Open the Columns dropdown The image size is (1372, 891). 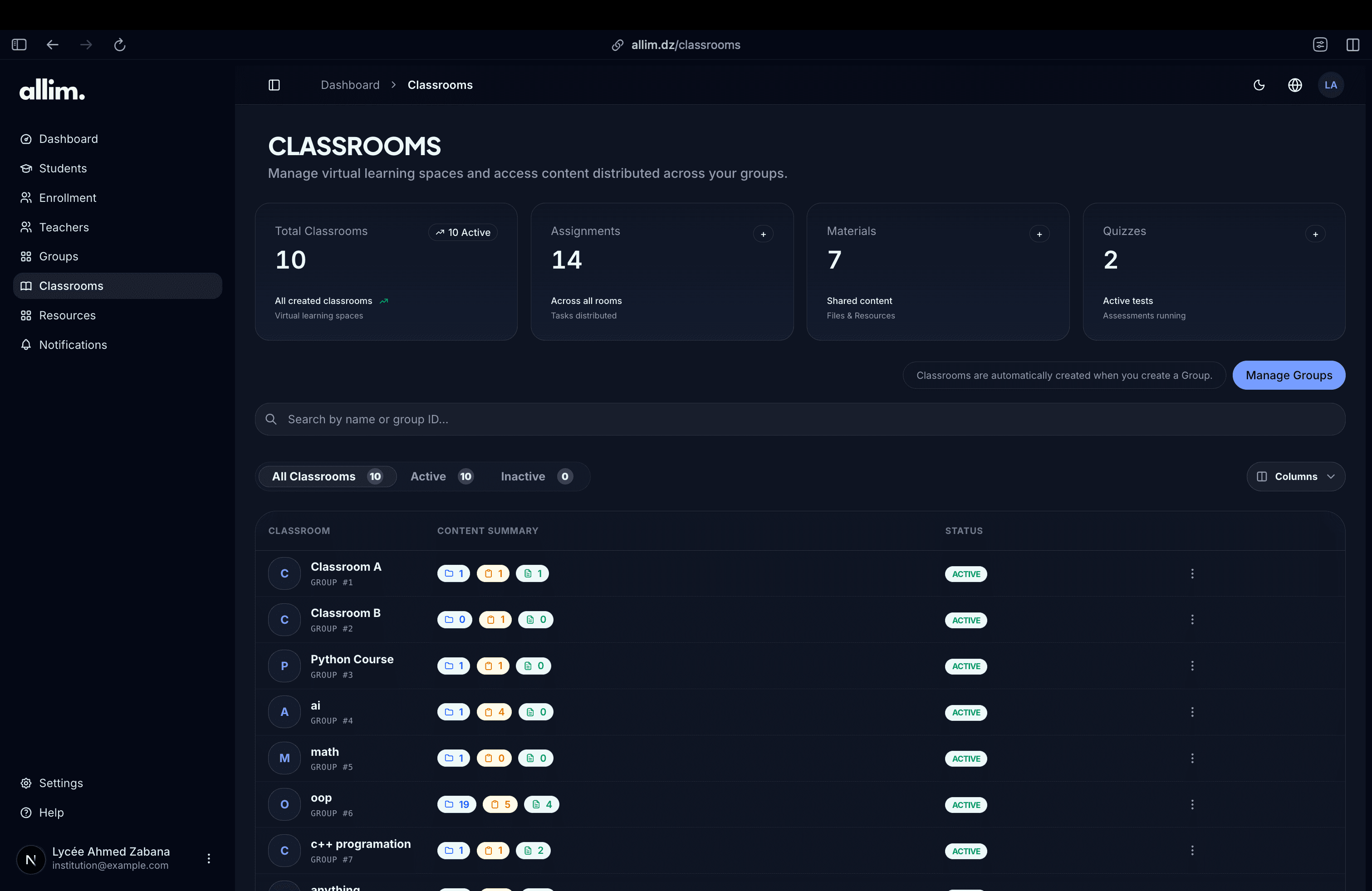pyautogui.click(x=1295, y=476)
